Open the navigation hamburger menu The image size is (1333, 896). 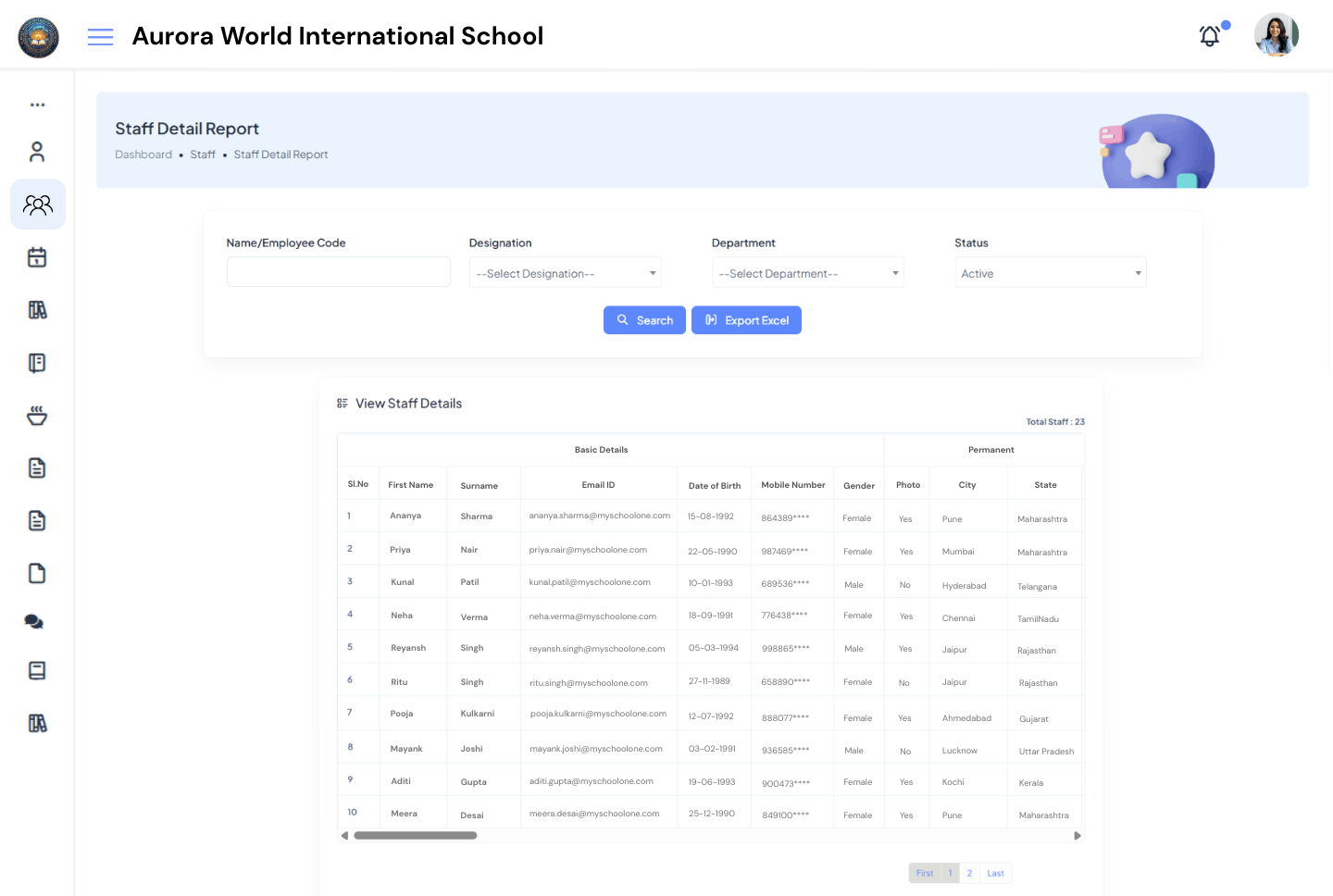(100, 37)
